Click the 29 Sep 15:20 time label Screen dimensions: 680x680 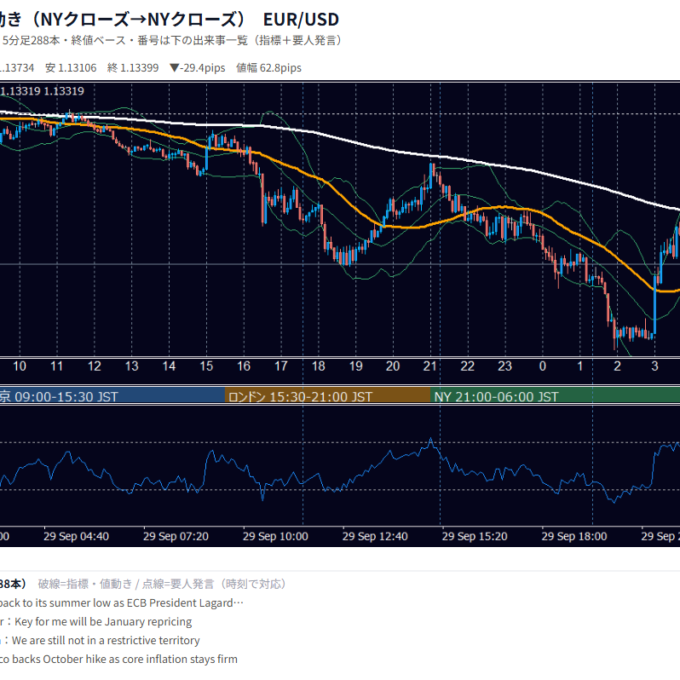point(474,536)
